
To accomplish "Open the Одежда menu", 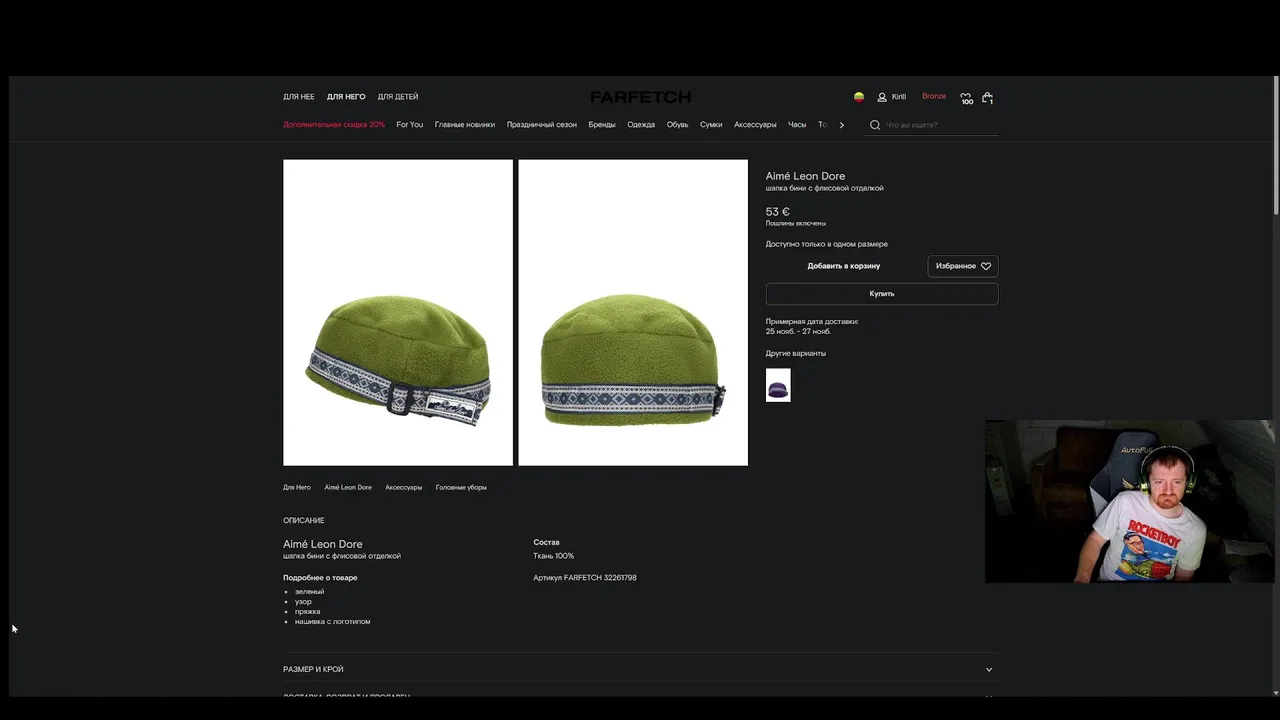I will pyautogui.click(x=641, y=125).
